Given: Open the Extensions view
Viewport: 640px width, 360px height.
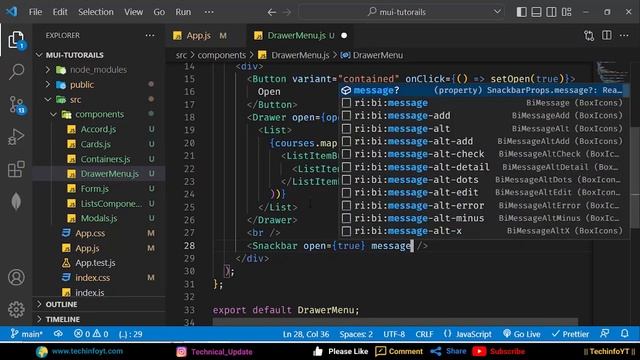Looking at the screenshot, I should pyautogui.click(x=16, y=169).
